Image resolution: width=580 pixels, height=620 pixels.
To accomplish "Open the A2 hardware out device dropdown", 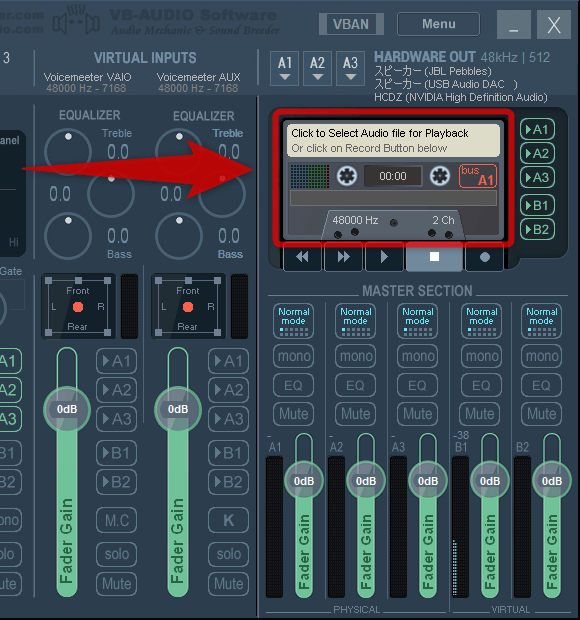I will 317,68.
